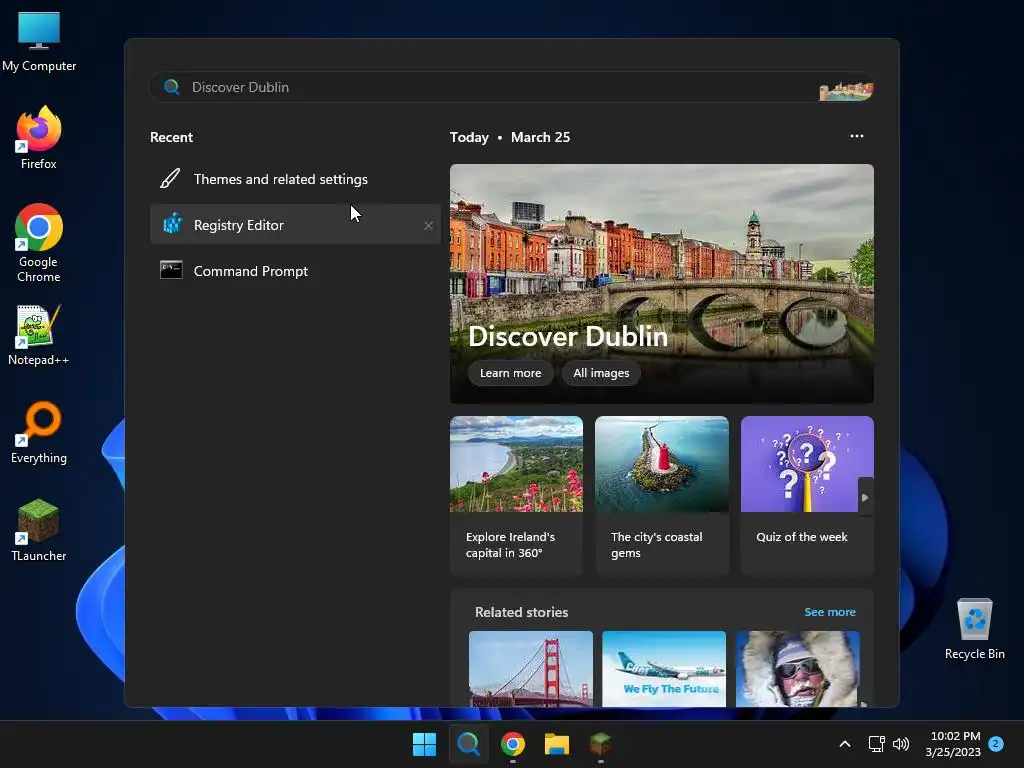Click the Related stories heading
The image size is (1024, 768).
point(522,612)
